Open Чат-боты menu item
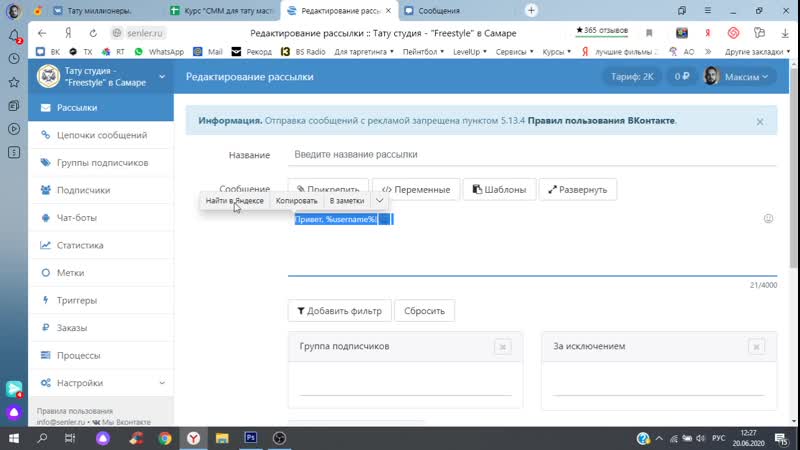The image size is (800, 450). [101, 218]
